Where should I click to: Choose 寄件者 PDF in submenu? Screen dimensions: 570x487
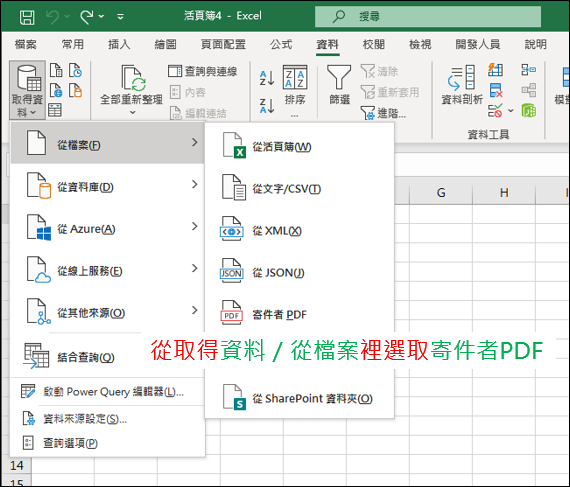[300, 313]
